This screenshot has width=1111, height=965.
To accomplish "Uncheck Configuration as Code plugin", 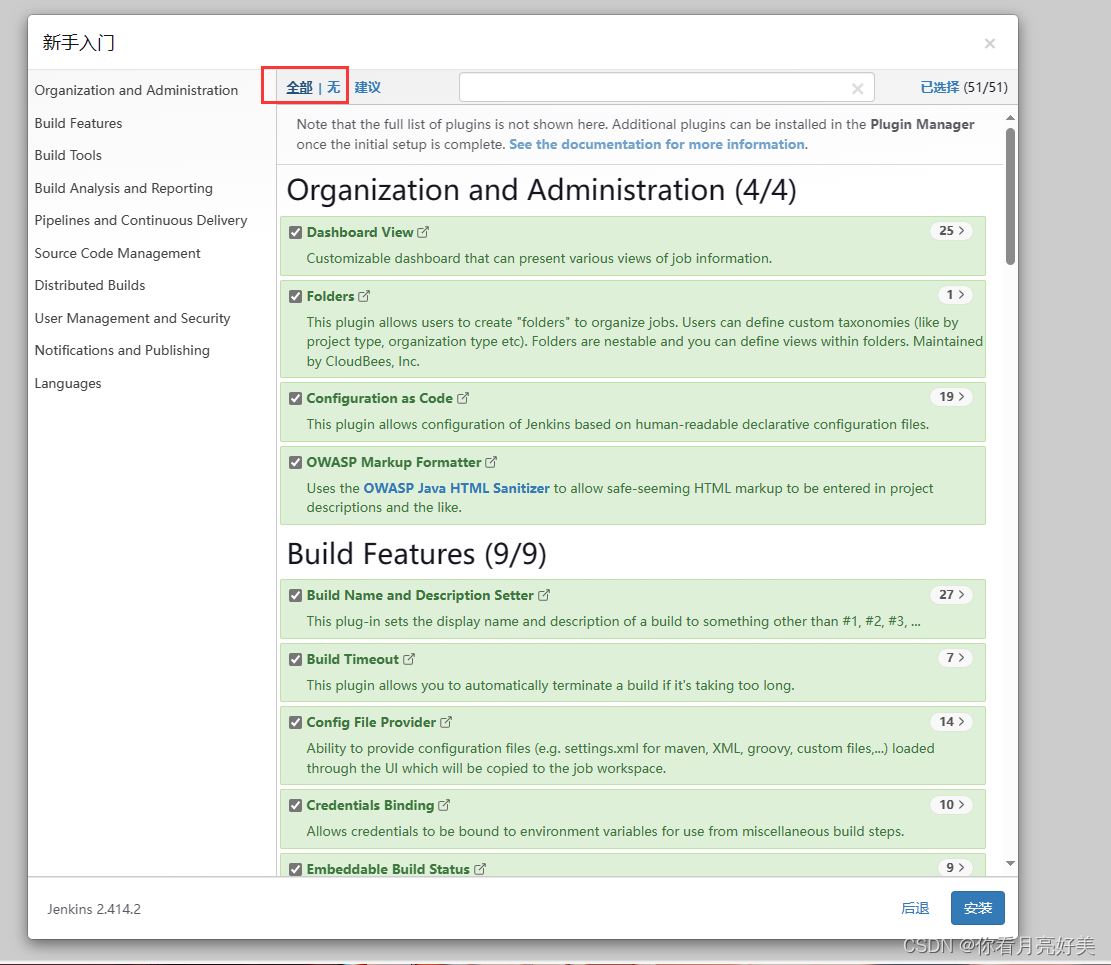I will pos(295,398).
